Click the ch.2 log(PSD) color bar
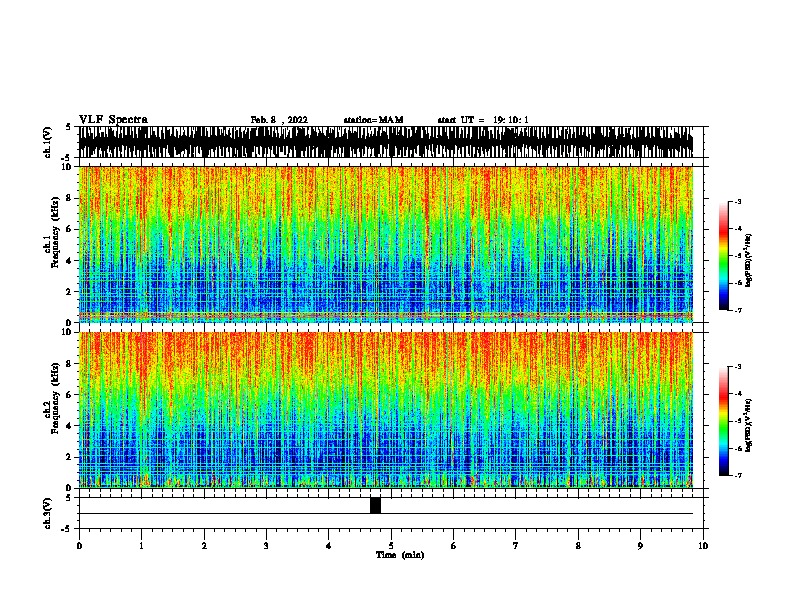This screenshot has width=792, height=612. point(724,421)
